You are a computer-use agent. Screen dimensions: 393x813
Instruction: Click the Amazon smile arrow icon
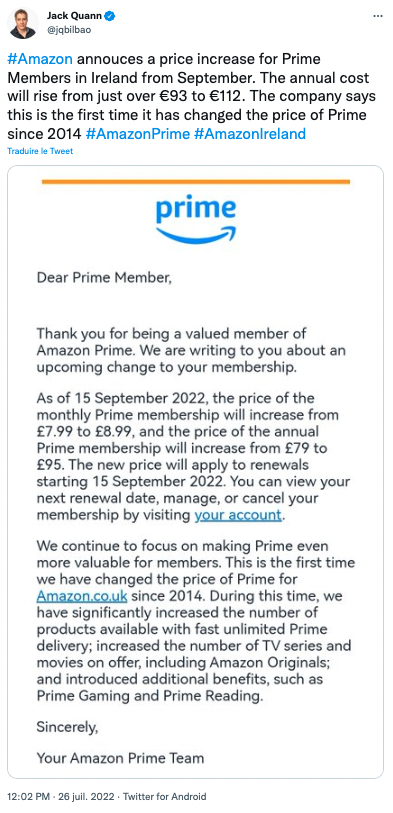click(196, 235)
